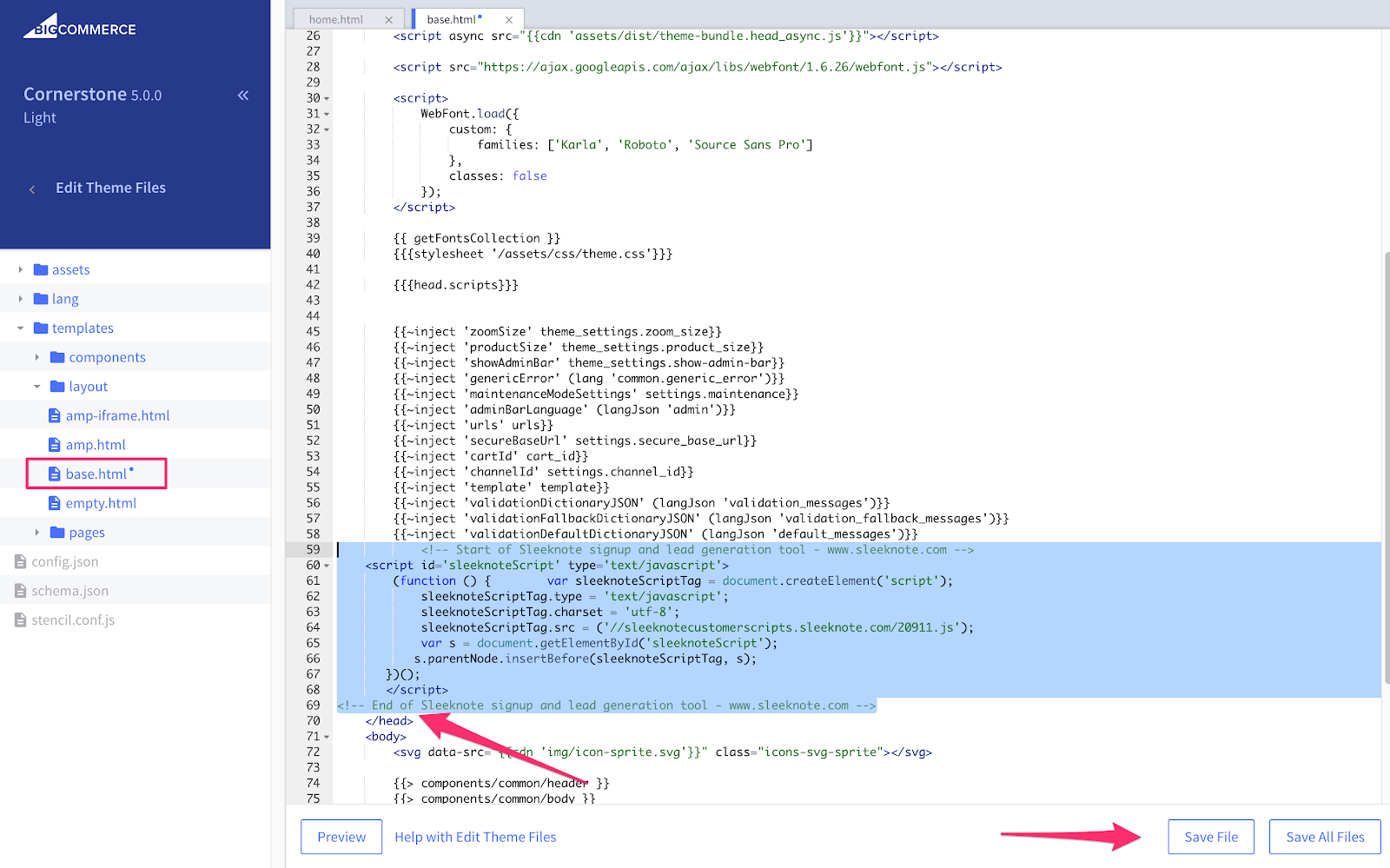1390x868 pixels.
Task: Click the closing head tag on line 70
Action: 389,721
